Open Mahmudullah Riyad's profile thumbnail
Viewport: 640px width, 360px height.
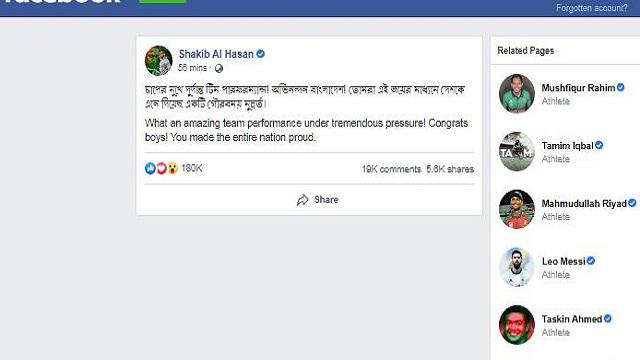pyautogui.click(x=517, y=209)
